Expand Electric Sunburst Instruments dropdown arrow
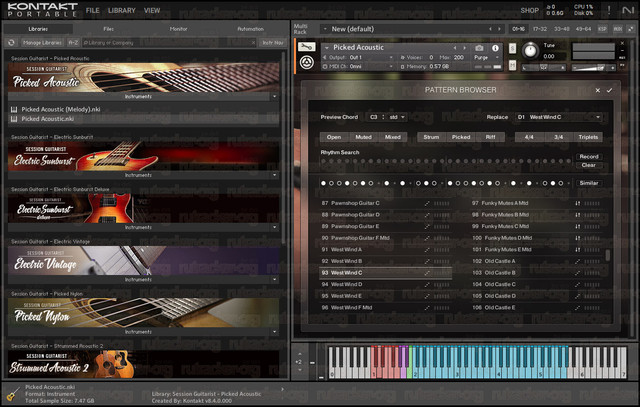 [x=274, y=175]
